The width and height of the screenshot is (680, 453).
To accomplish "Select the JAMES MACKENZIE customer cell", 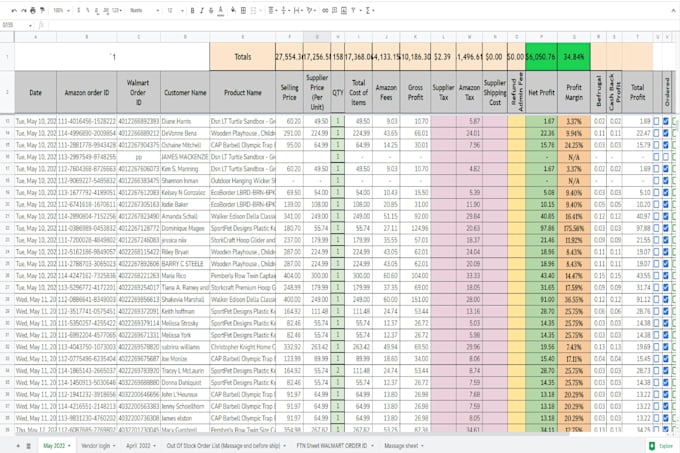I will click(185, 156).
